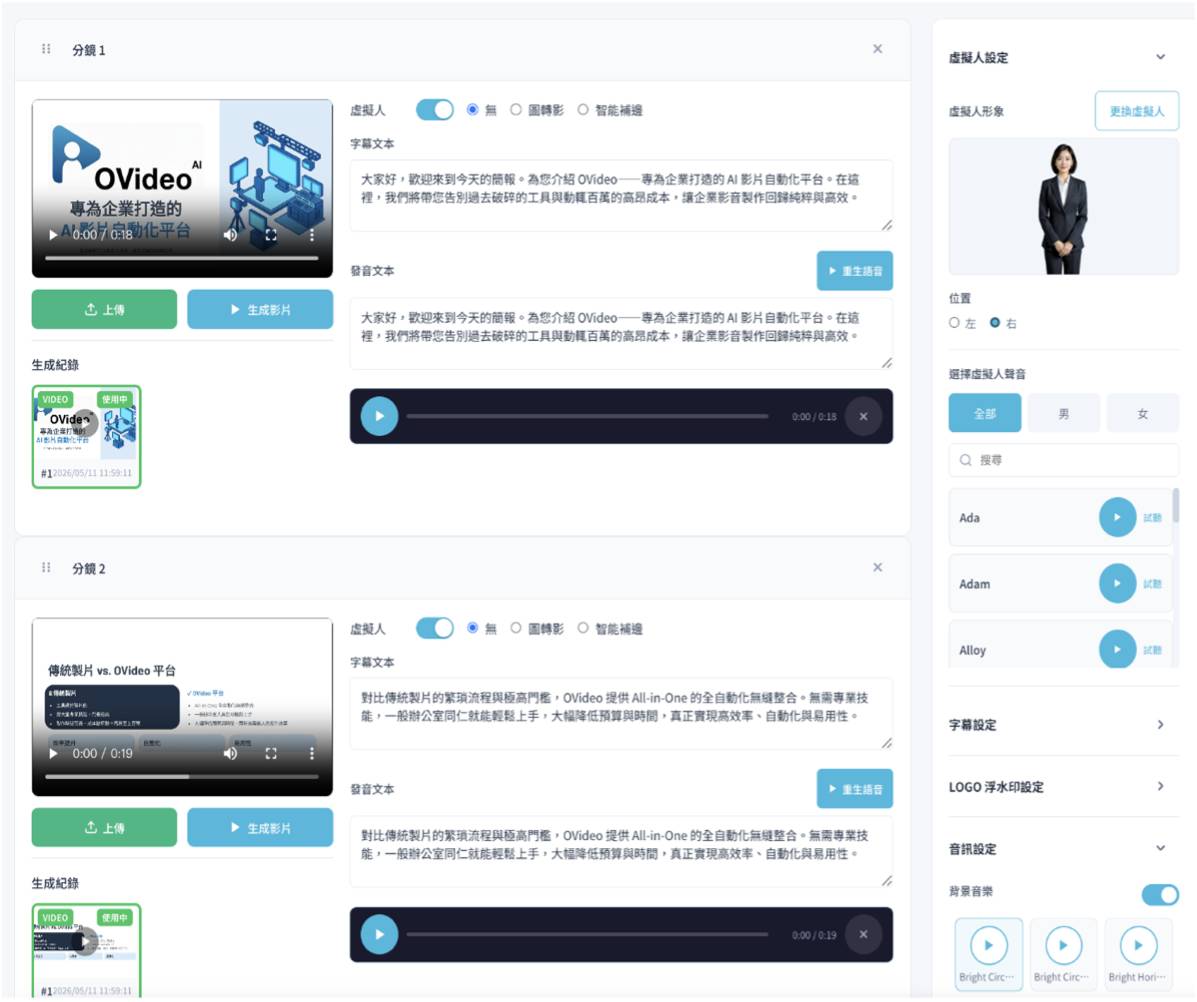Play the 分鏡 2 audio track

coord(379,934)
